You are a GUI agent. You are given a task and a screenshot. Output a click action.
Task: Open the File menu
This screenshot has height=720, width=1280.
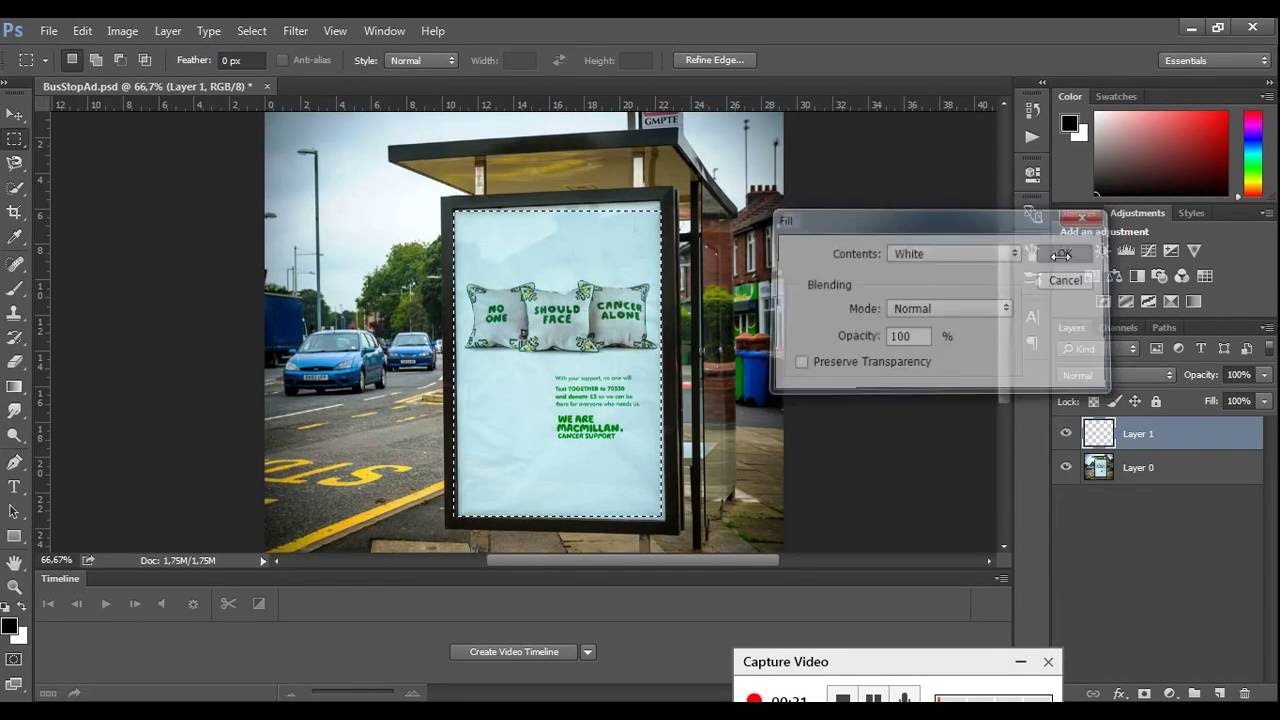click(x=48, y=31)
